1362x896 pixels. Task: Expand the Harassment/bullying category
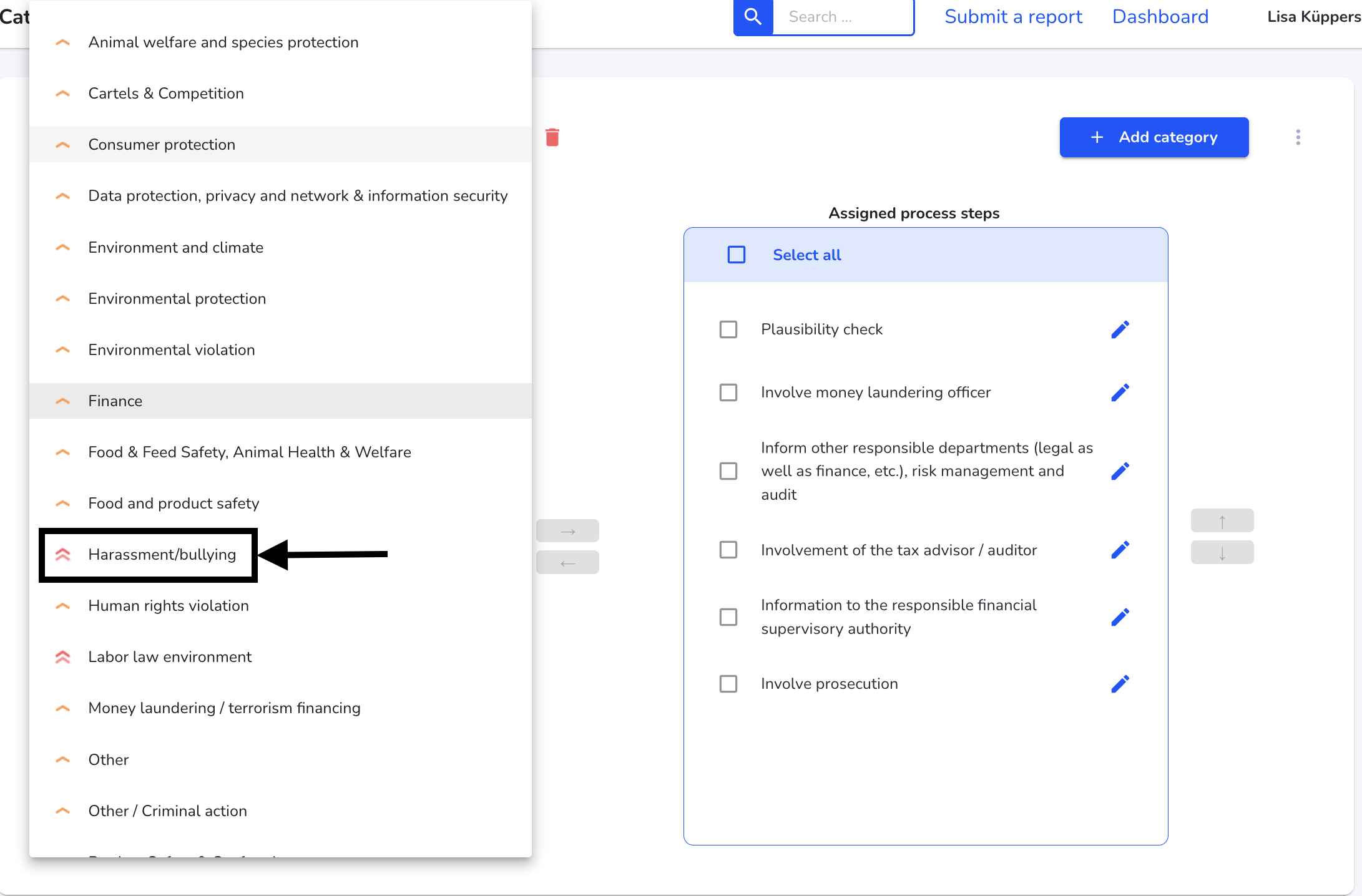tap(63, 554)
